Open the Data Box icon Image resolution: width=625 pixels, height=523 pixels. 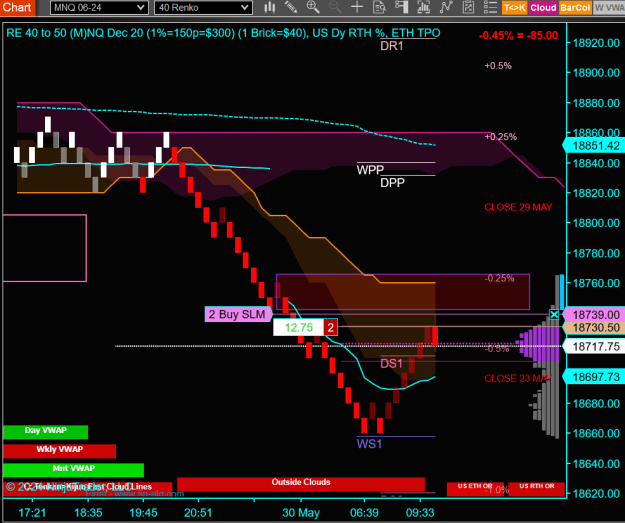tap(379, 7)
